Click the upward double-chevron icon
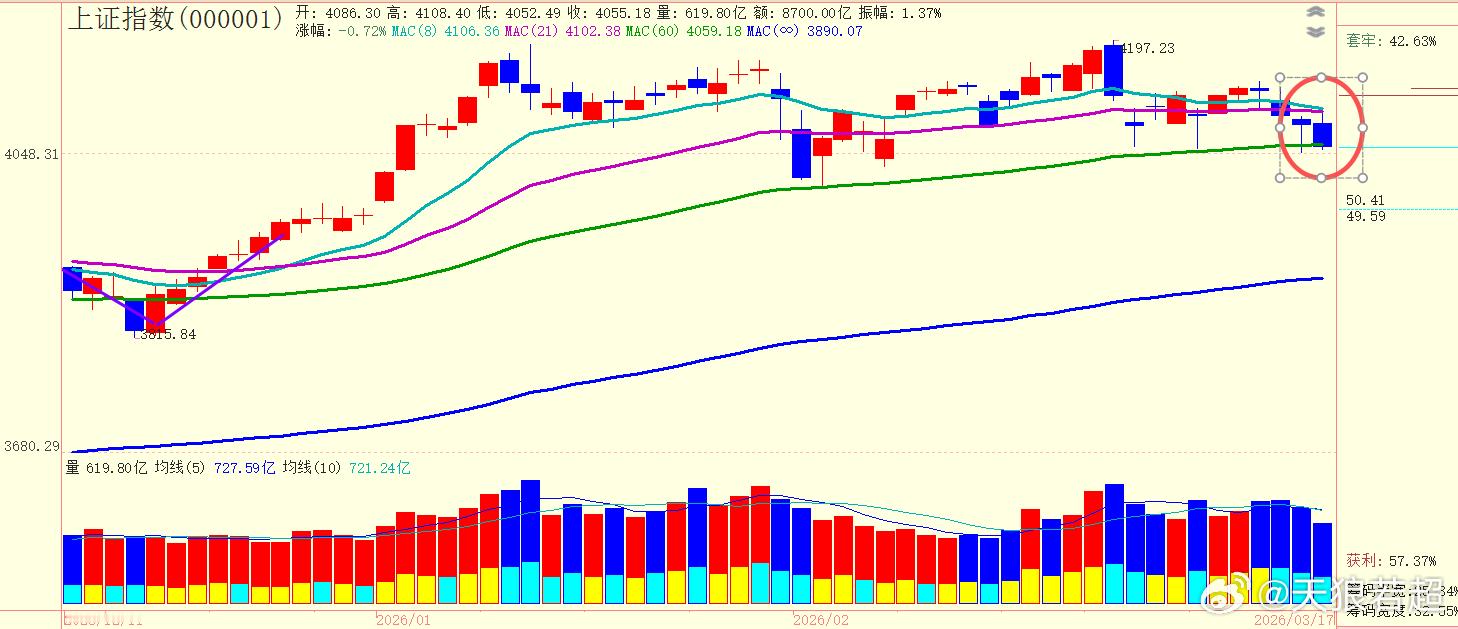Image resolution: width=1458 pixels, height=629 pixels. (1316, 12)
